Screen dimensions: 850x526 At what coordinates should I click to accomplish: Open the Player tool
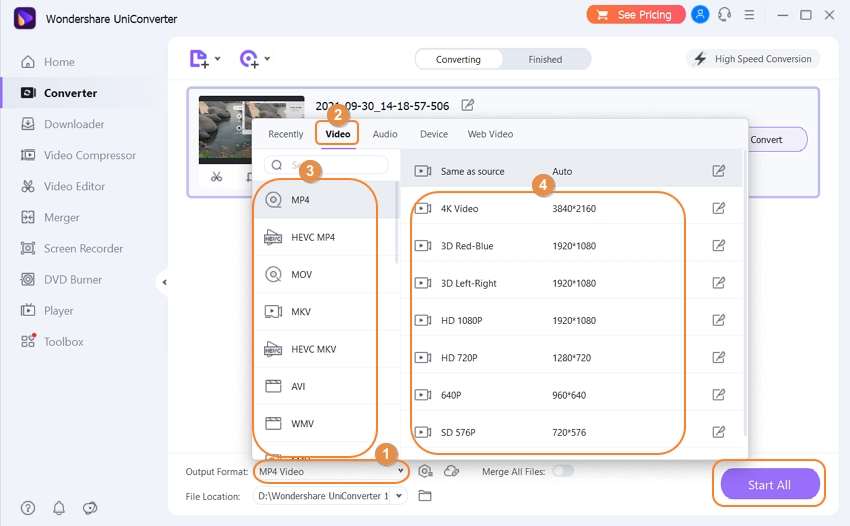pyautogui.click(x=47, y=311)
